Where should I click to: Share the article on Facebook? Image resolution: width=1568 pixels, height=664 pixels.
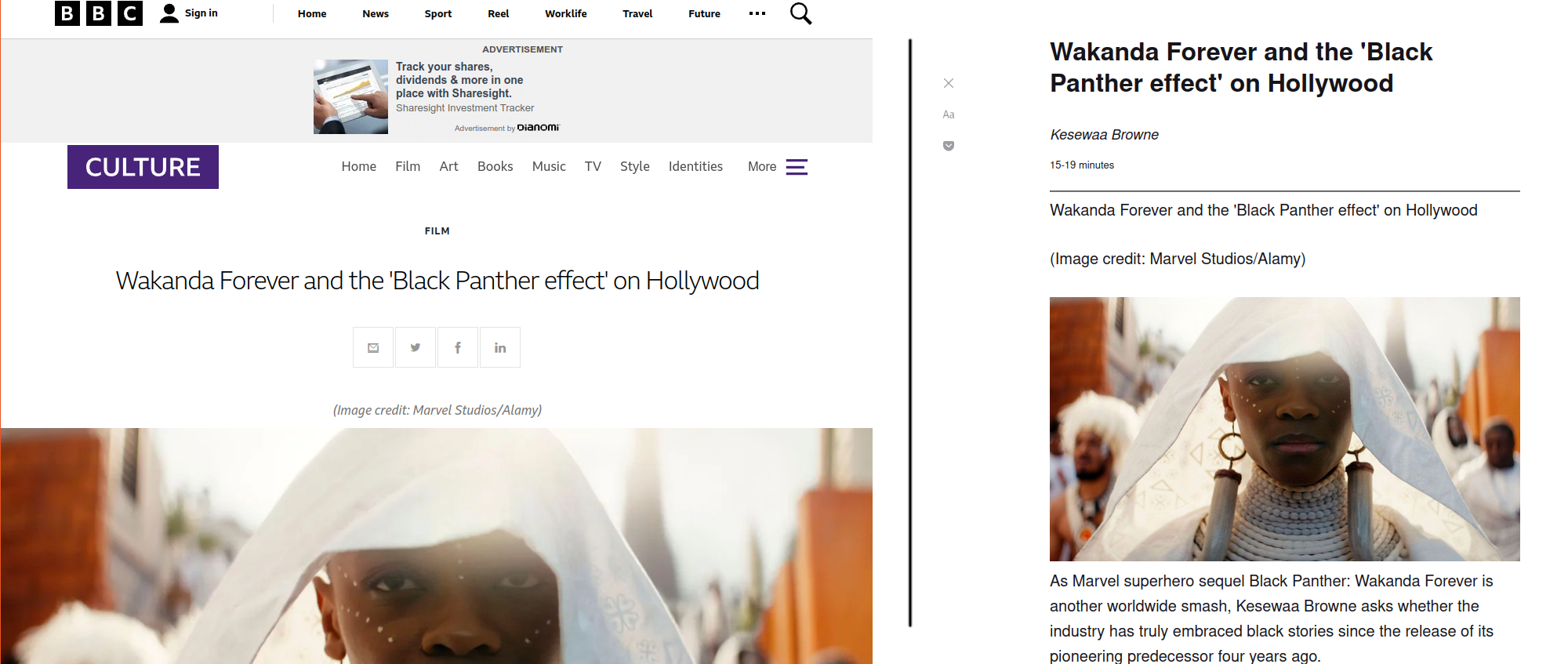click(458, 347)
